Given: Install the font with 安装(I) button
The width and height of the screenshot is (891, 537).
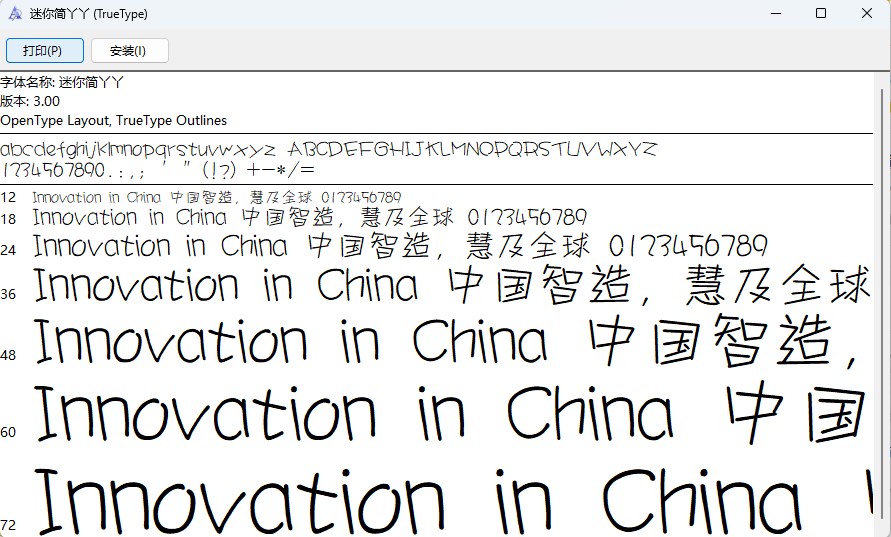Looking at the screenshot, I should point(130,51).
